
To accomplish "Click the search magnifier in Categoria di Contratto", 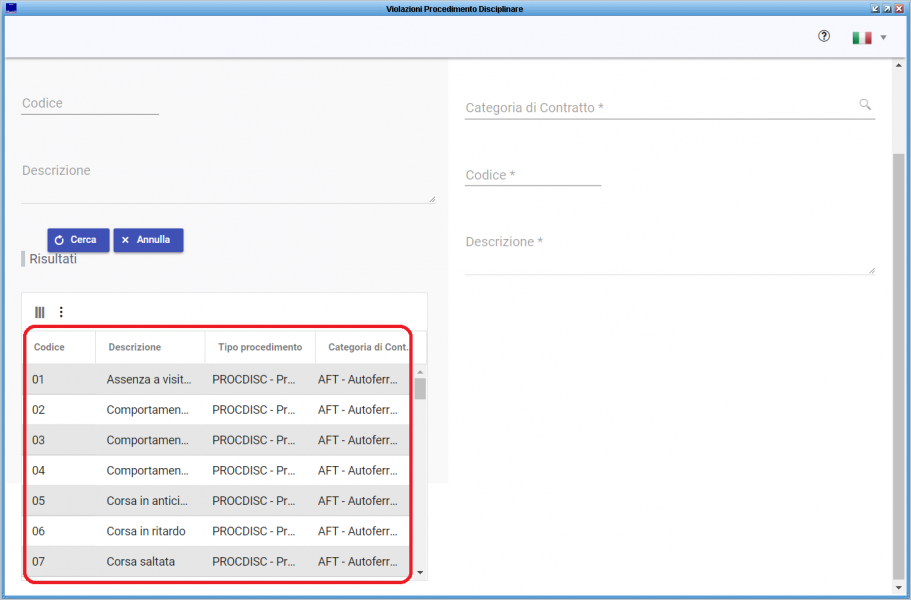I will click(x=865, y=104).
